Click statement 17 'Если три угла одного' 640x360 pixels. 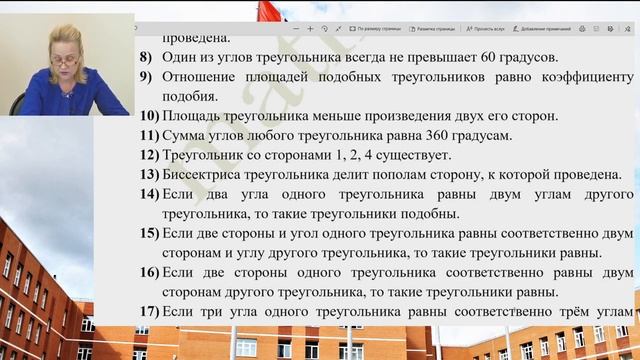[387, 312]
